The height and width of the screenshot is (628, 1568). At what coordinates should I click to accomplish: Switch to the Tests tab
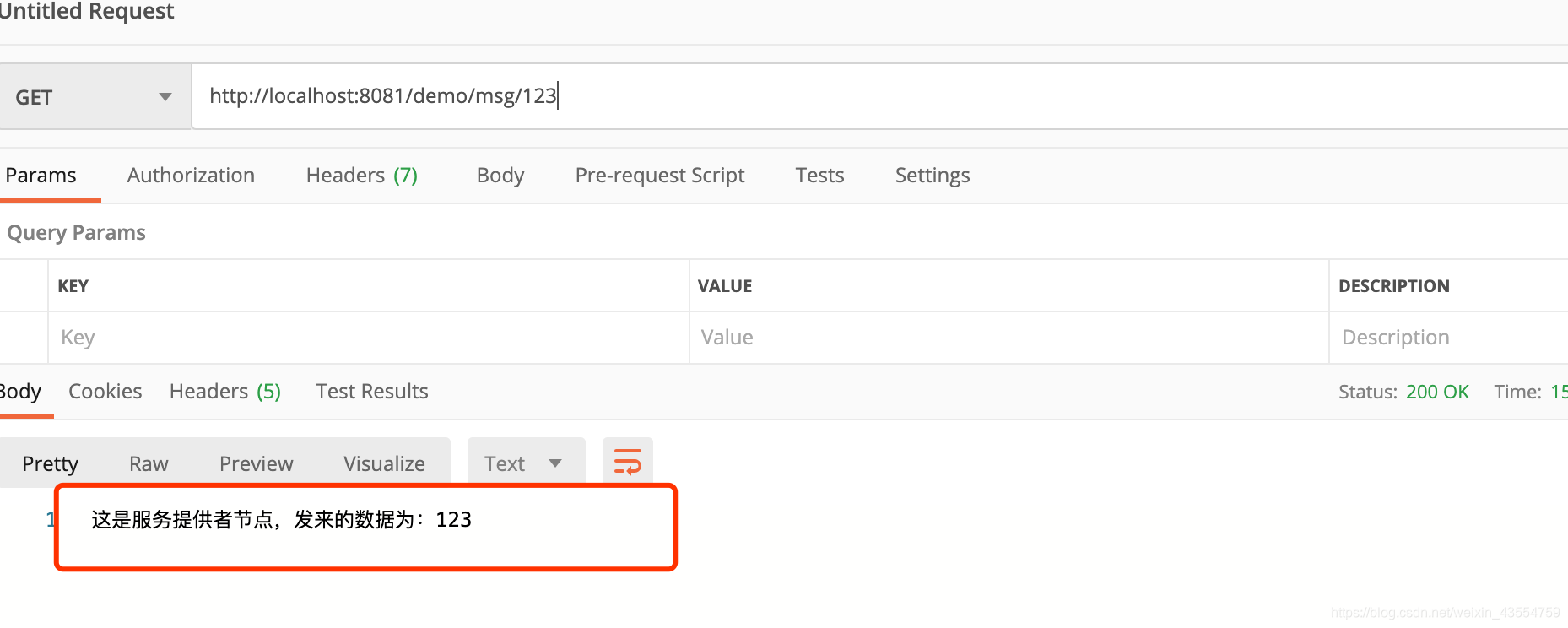pos(819,175)
